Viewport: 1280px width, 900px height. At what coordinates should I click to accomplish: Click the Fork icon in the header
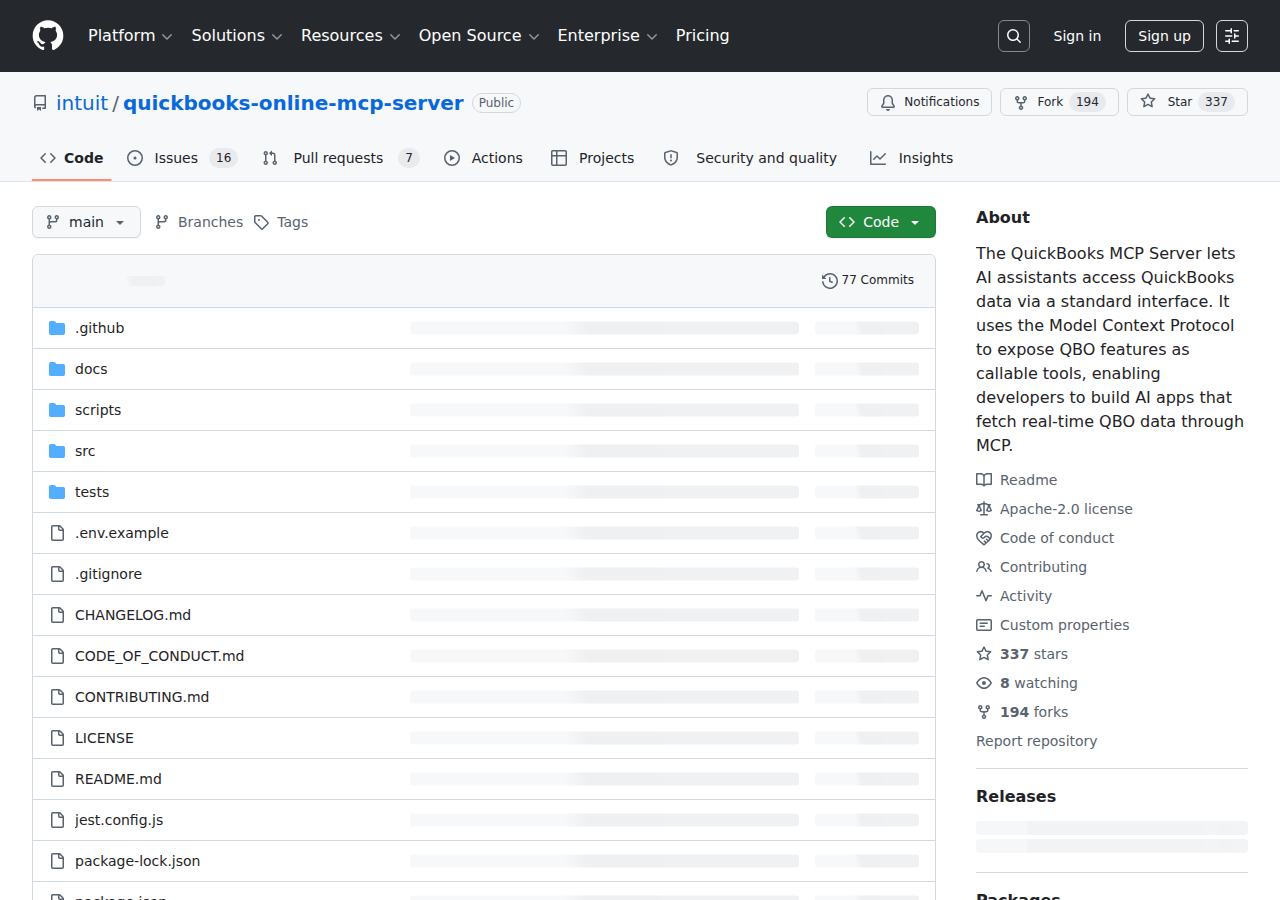(x=1021, y=102)
